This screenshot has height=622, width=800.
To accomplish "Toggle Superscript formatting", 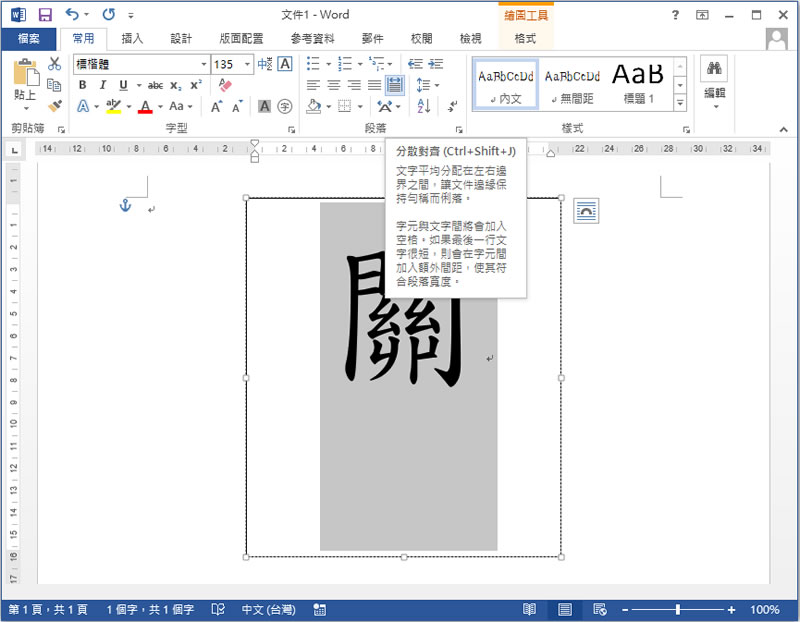I will coord(196,85).
